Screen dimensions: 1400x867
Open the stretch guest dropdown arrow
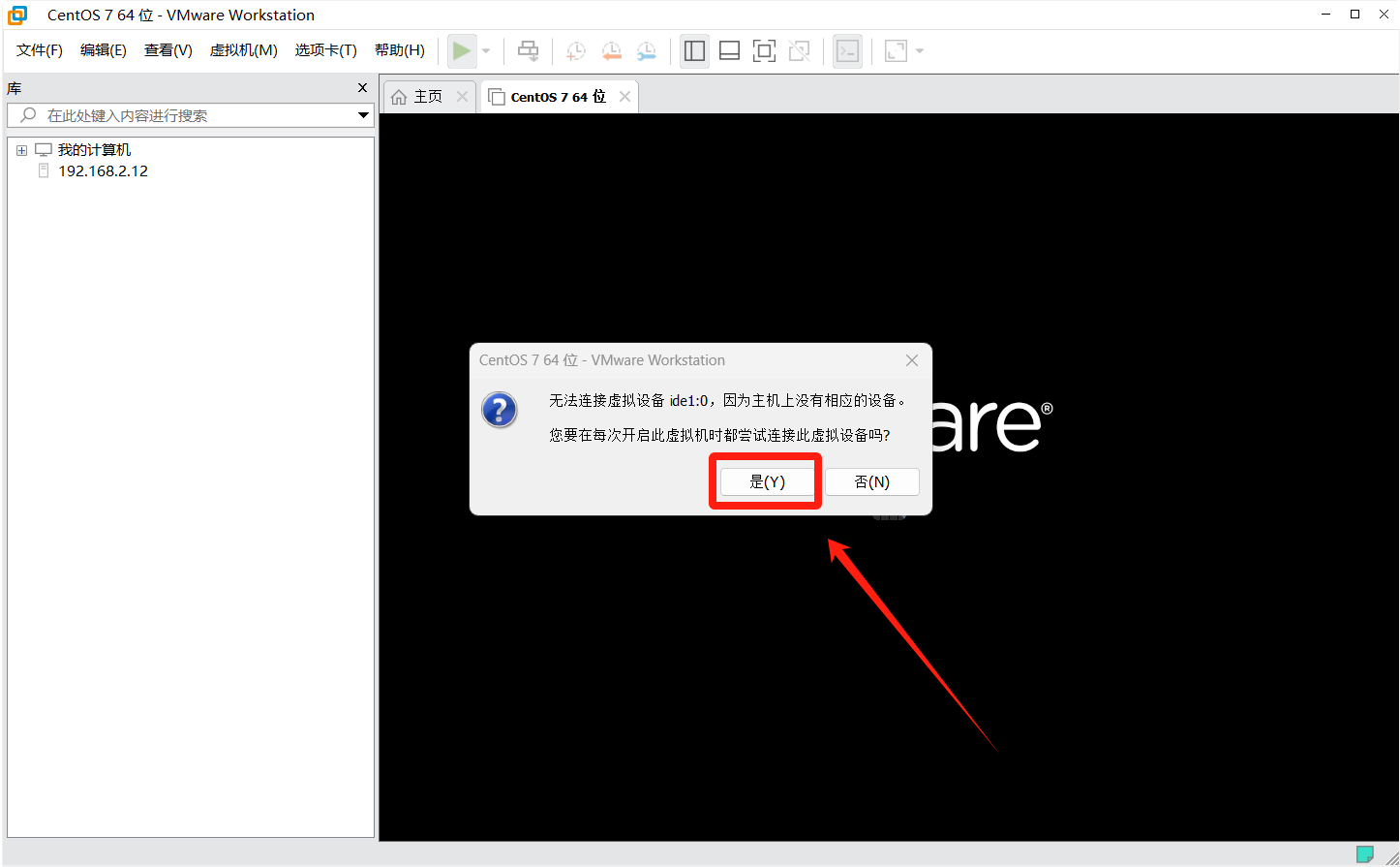tap(919, 51)
